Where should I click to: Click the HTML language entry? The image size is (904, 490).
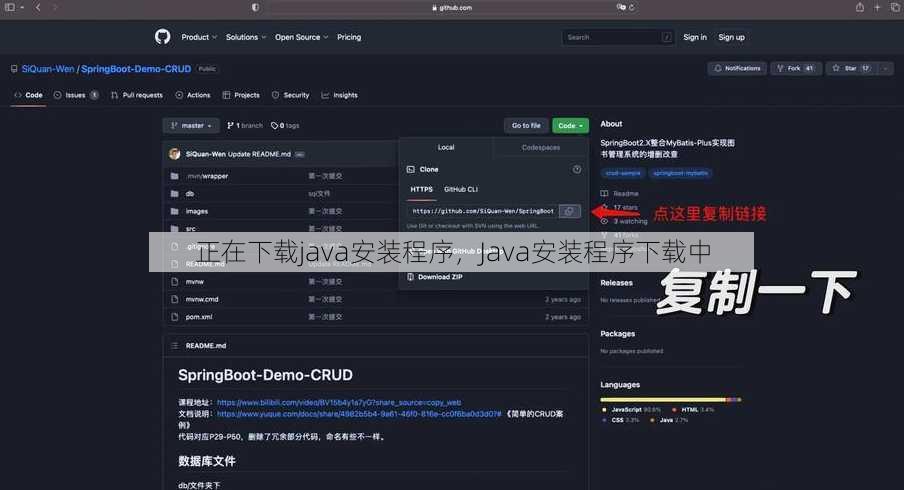693,410
